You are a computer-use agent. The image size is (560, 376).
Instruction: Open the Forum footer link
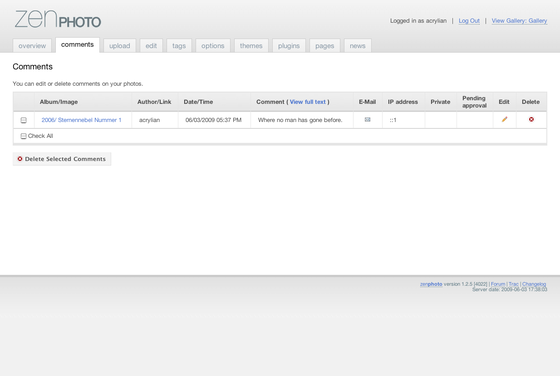498,284
